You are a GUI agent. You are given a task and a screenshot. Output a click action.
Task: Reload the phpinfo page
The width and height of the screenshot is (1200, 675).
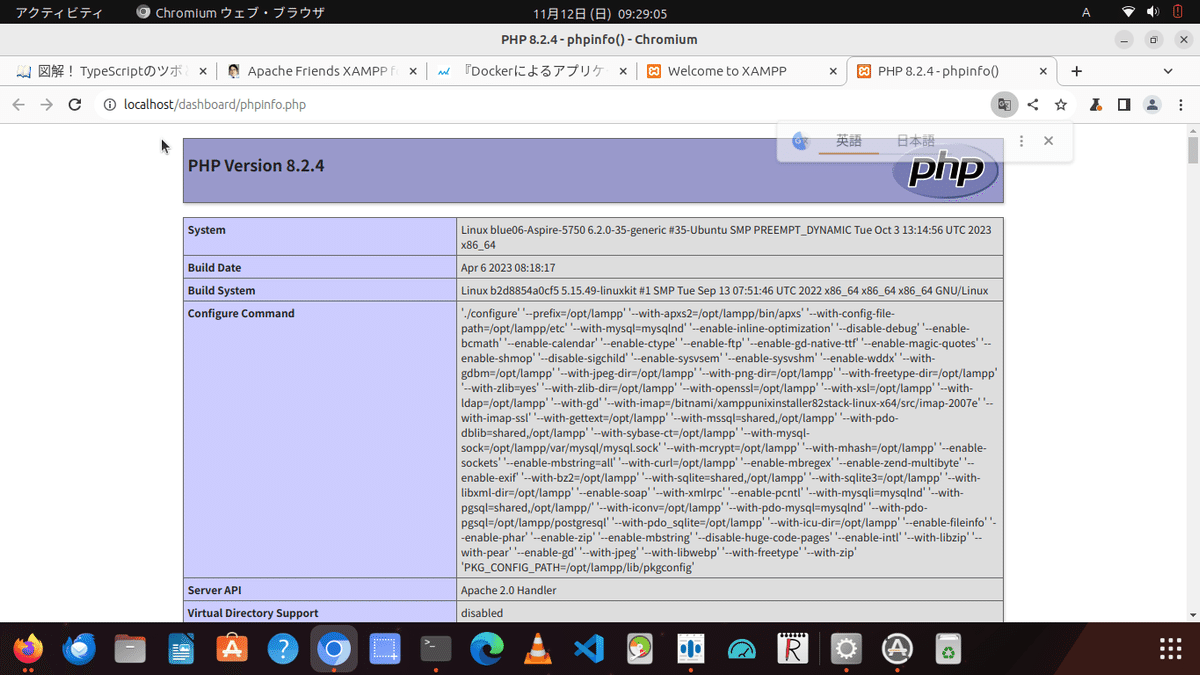coord(75,104)
